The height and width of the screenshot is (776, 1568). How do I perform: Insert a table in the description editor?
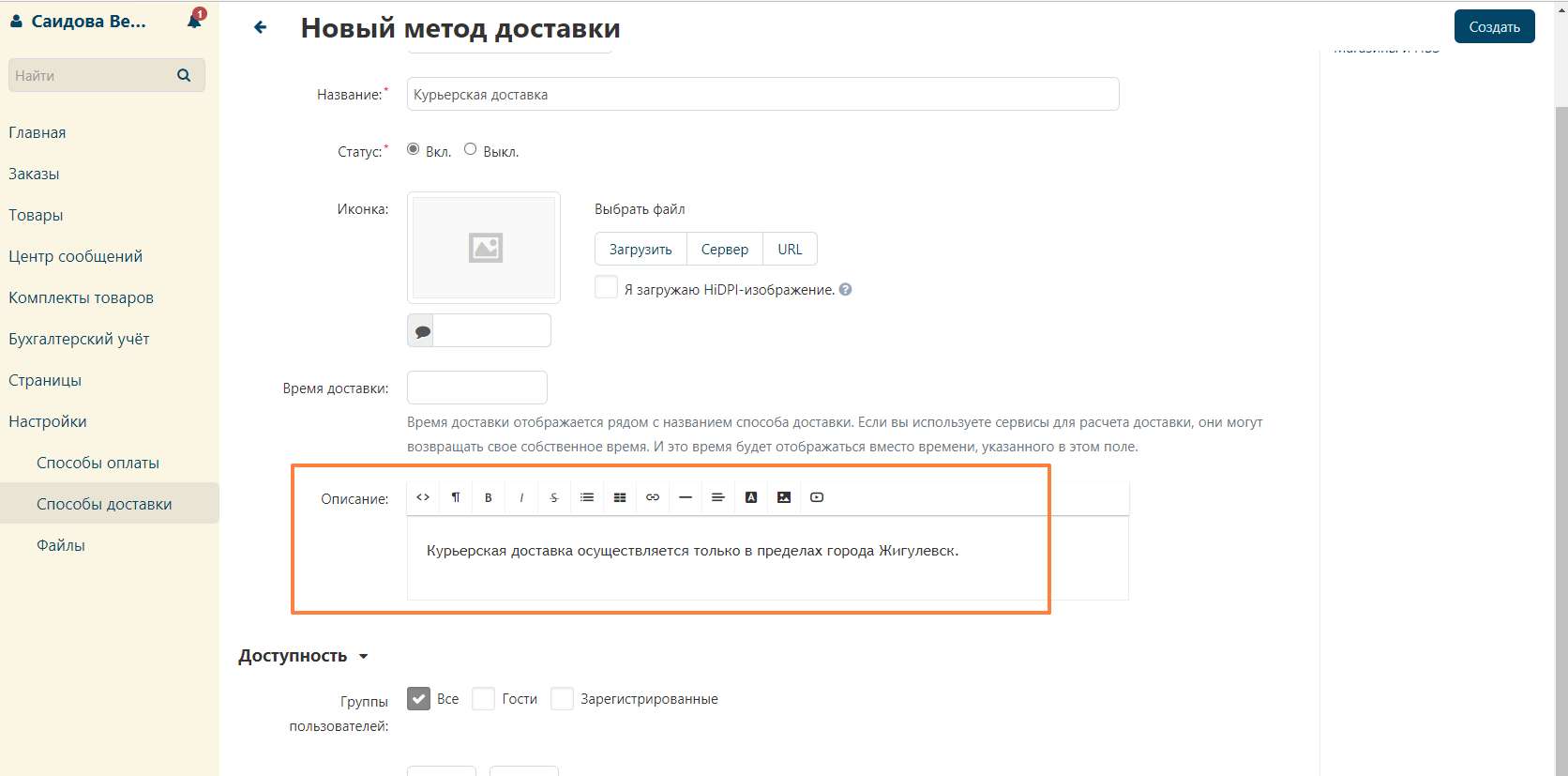click(x=620, y=497)
